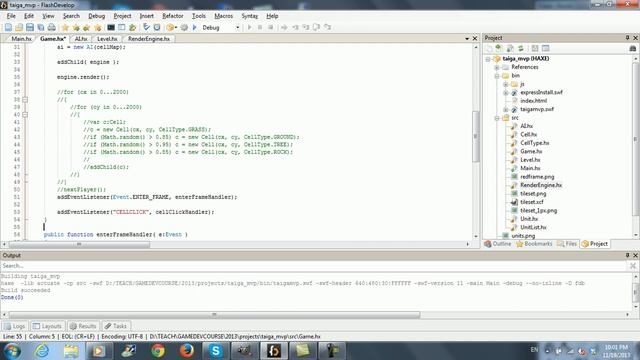
Task: Open Firefox from the taskbar
Action: point(187,351)
